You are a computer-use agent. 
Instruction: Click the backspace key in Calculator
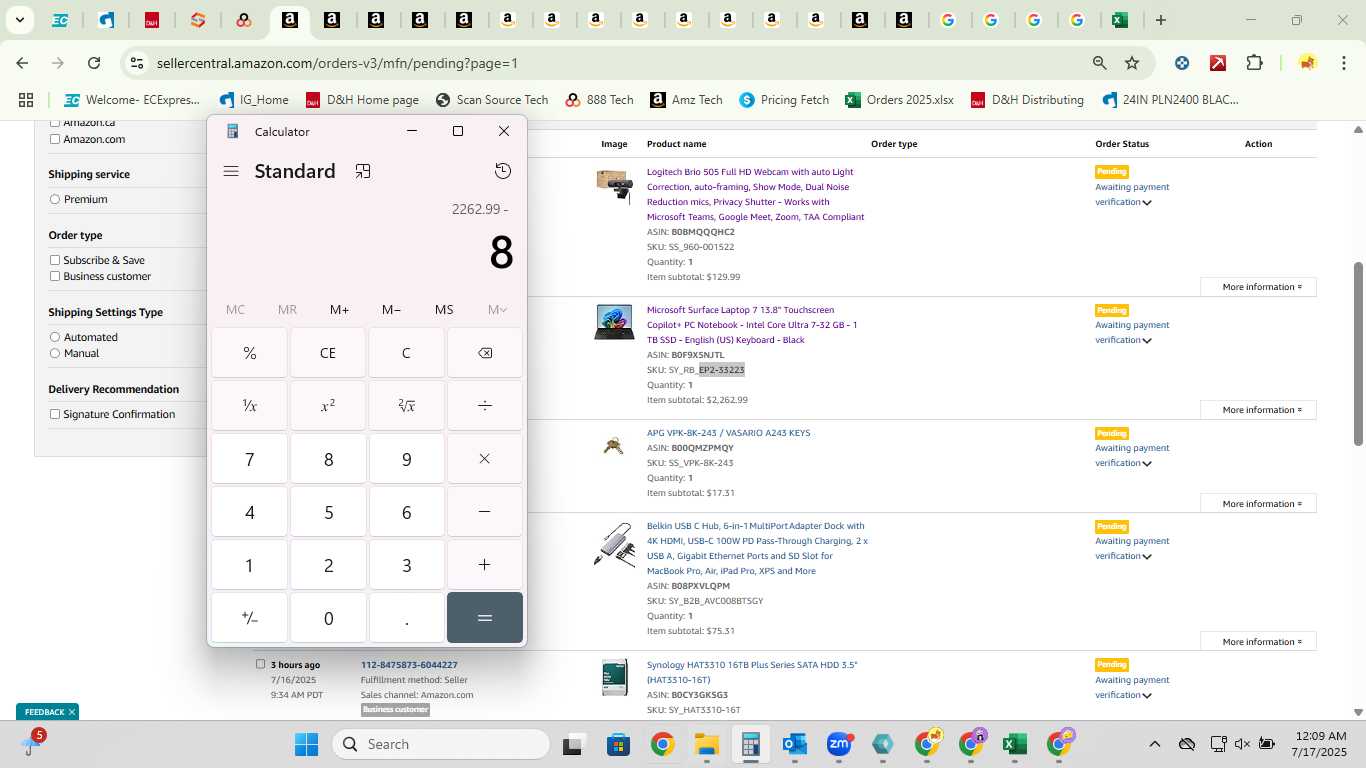(485, 353)
